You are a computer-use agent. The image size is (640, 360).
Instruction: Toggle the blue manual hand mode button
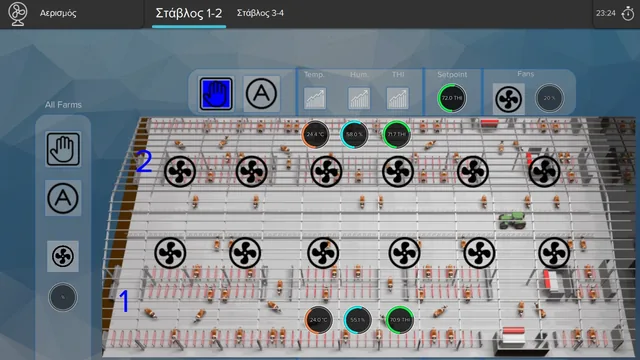coord(216,94)
